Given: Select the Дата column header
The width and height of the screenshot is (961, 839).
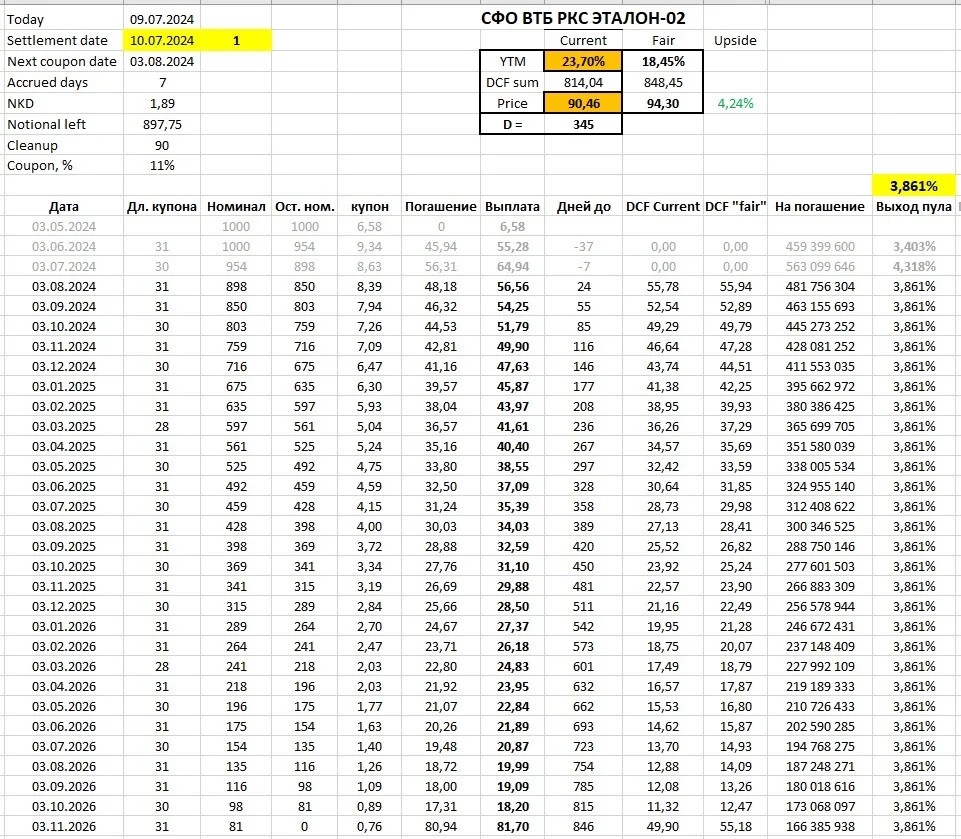Looking at the screenshot, I should 64,207.
